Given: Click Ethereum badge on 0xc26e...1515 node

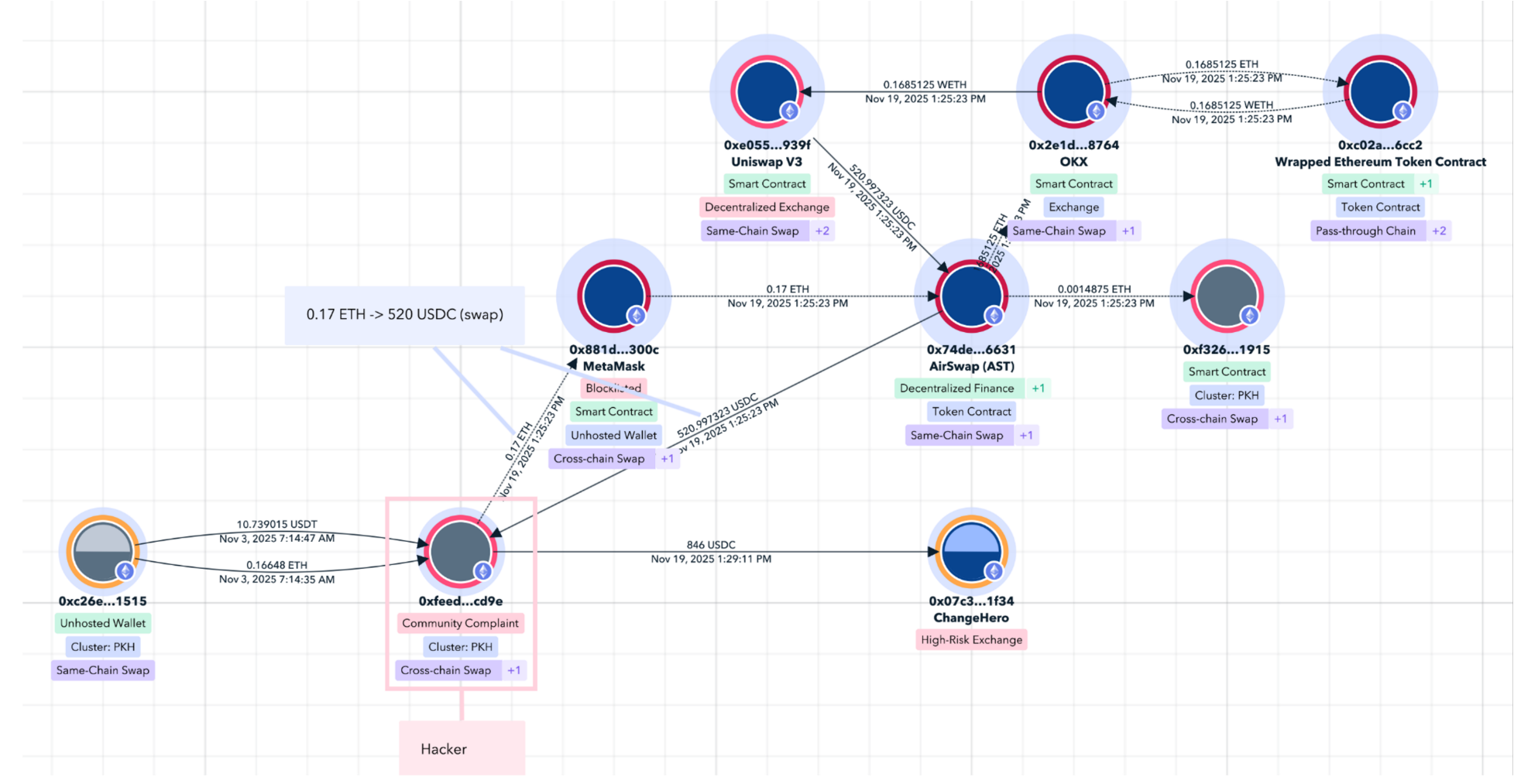Looking at the screenshot, I should click(x=125, y=571).
